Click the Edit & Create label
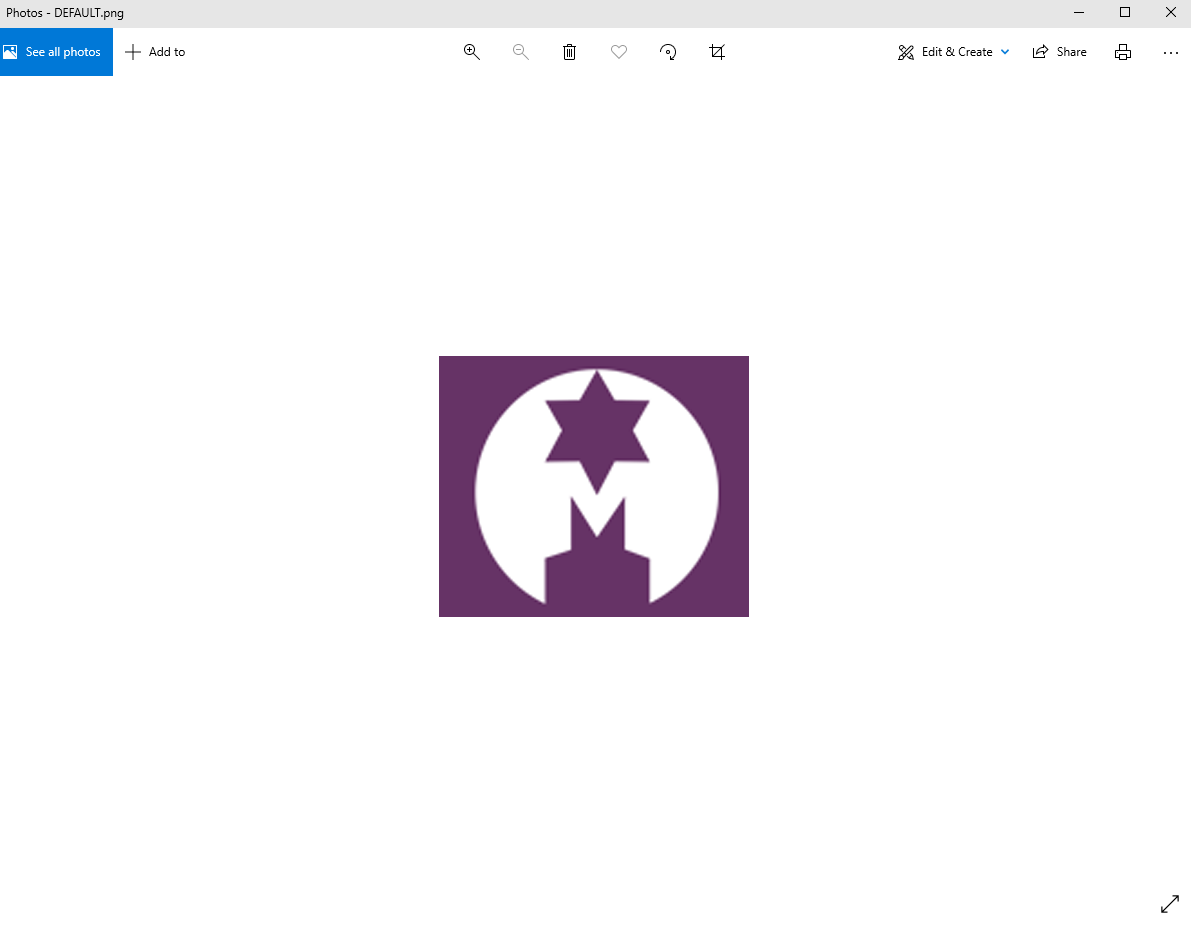The image size is (1191, 926). coord(956,51)
